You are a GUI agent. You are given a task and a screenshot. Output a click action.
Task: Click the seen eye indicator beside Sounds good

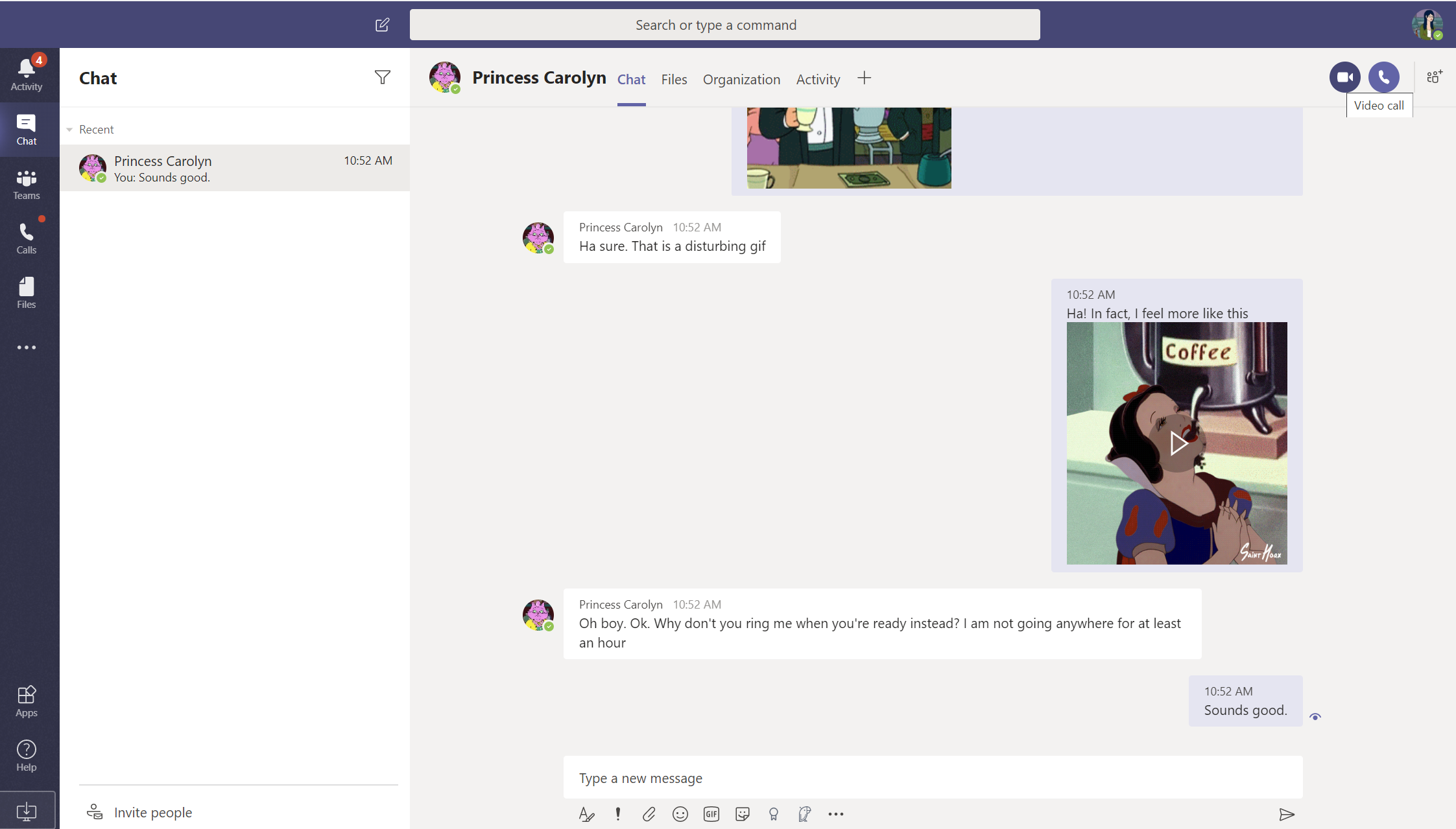pos(1315,717)
